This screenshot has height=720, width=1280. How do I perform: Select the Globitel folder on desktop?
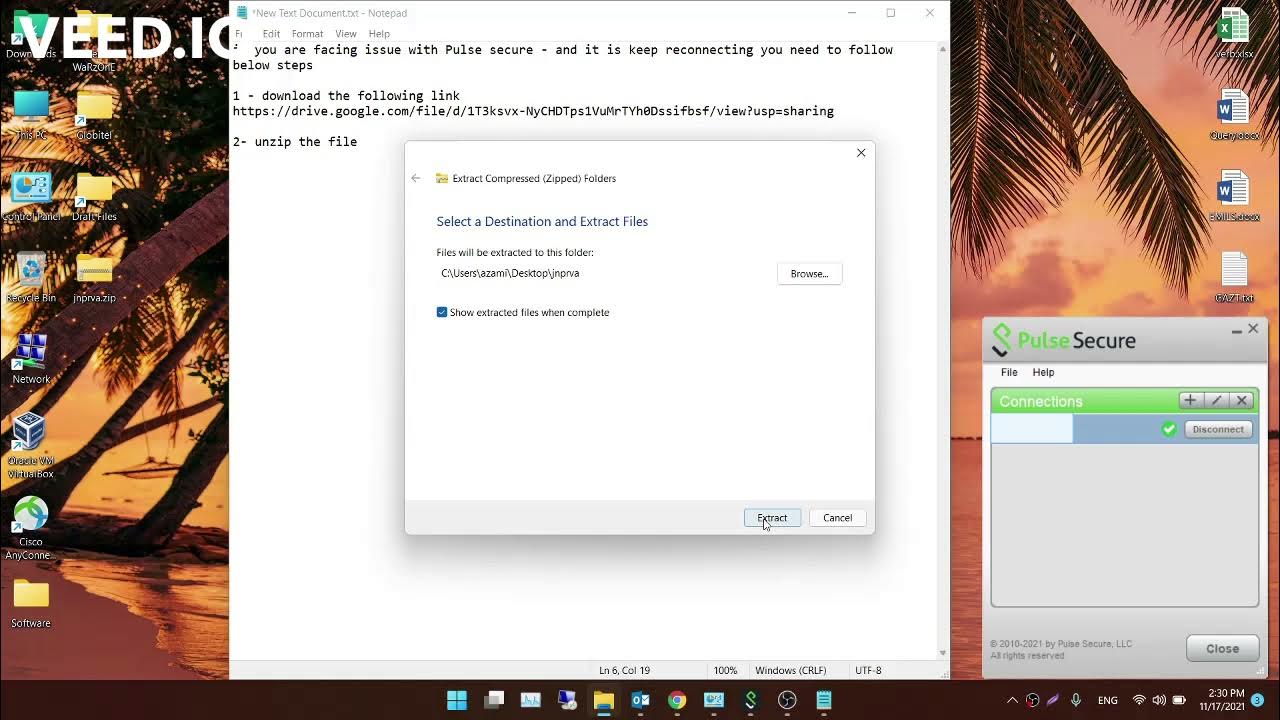click(94, 115)
